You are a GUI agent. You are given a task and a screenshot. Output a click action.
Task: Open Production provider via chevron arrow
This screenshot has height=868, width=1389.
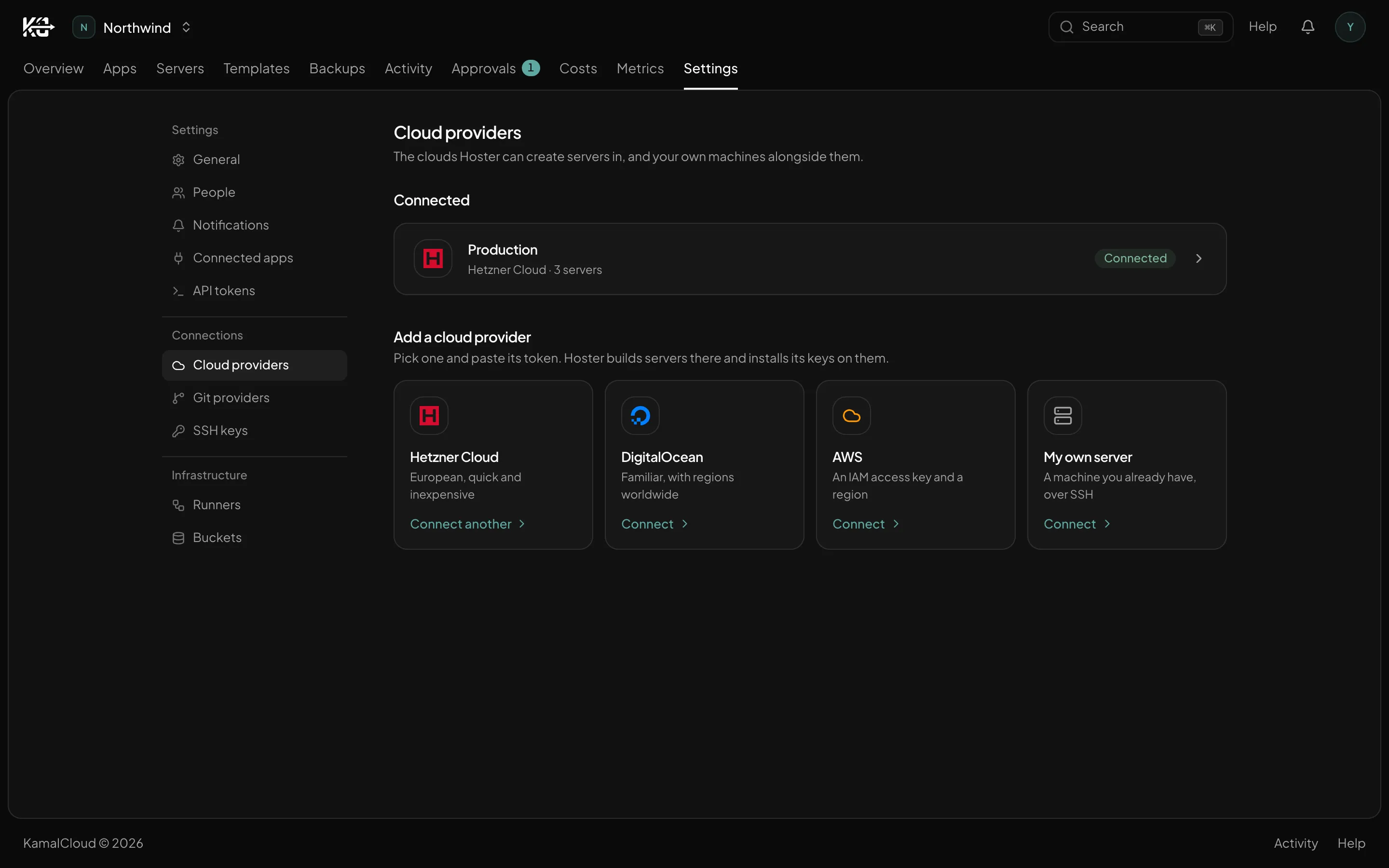point(1198,258)
